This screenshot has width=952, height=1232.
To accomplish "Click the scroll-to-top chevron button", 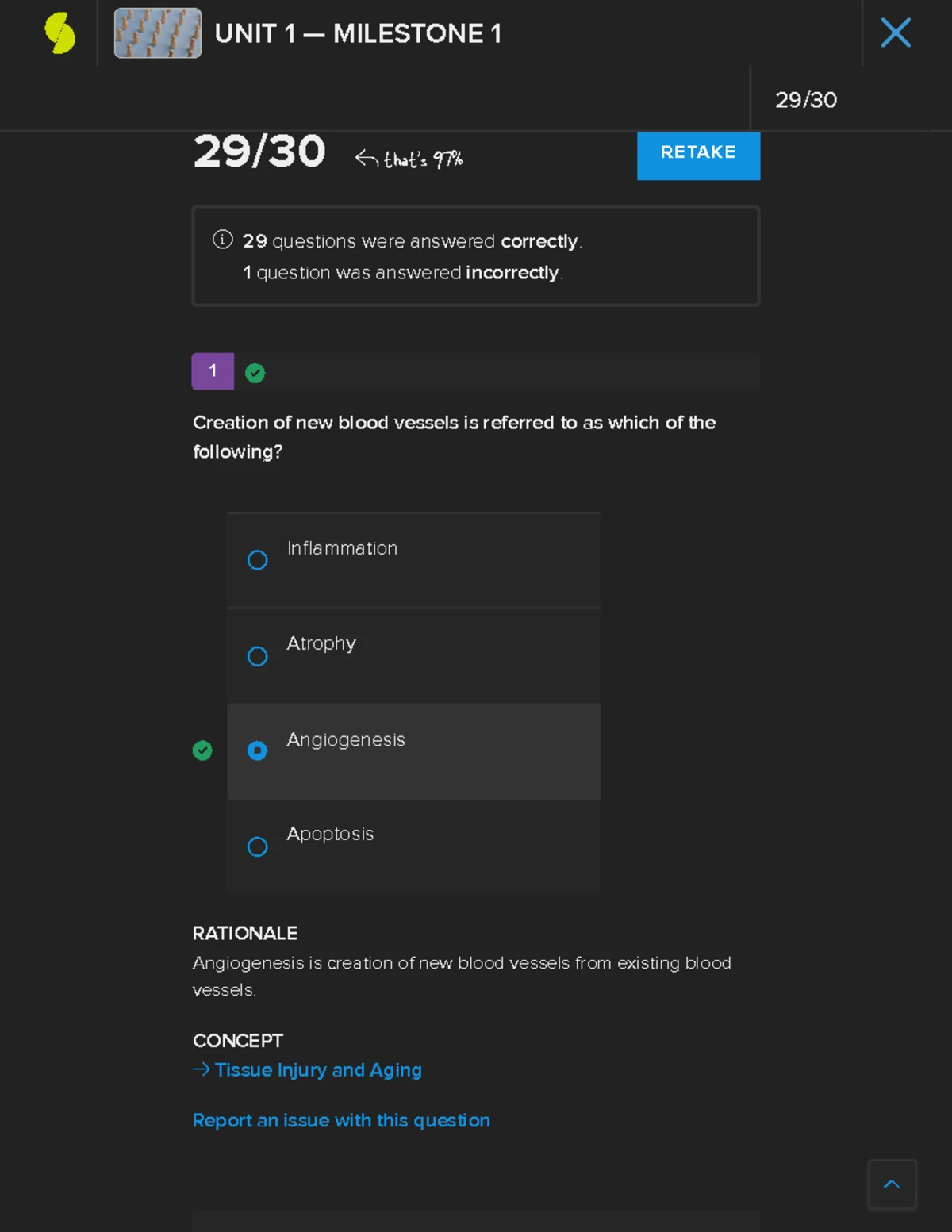I will (x=892, y=1184).
